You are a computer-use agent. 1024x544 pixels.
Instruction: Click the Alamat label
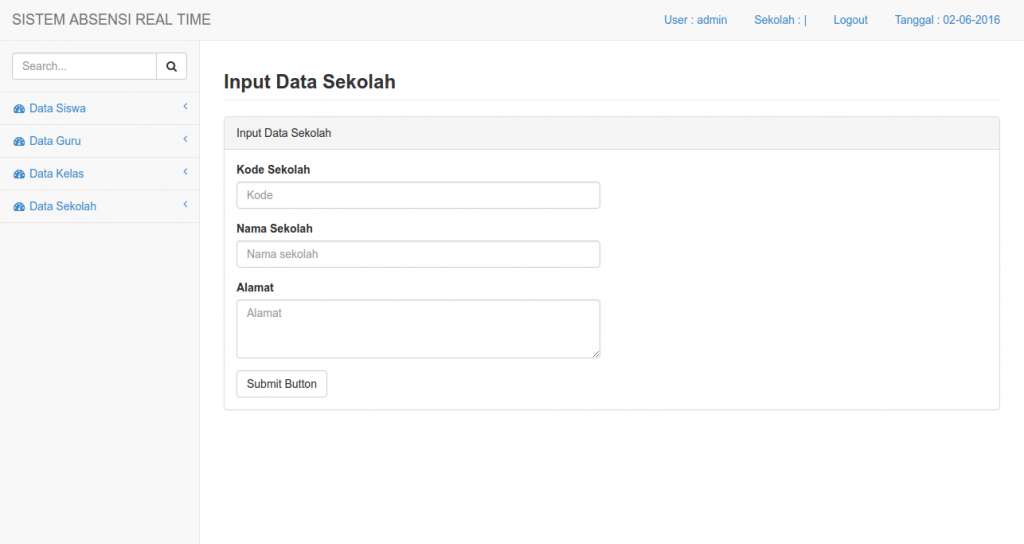click(255, 287)
